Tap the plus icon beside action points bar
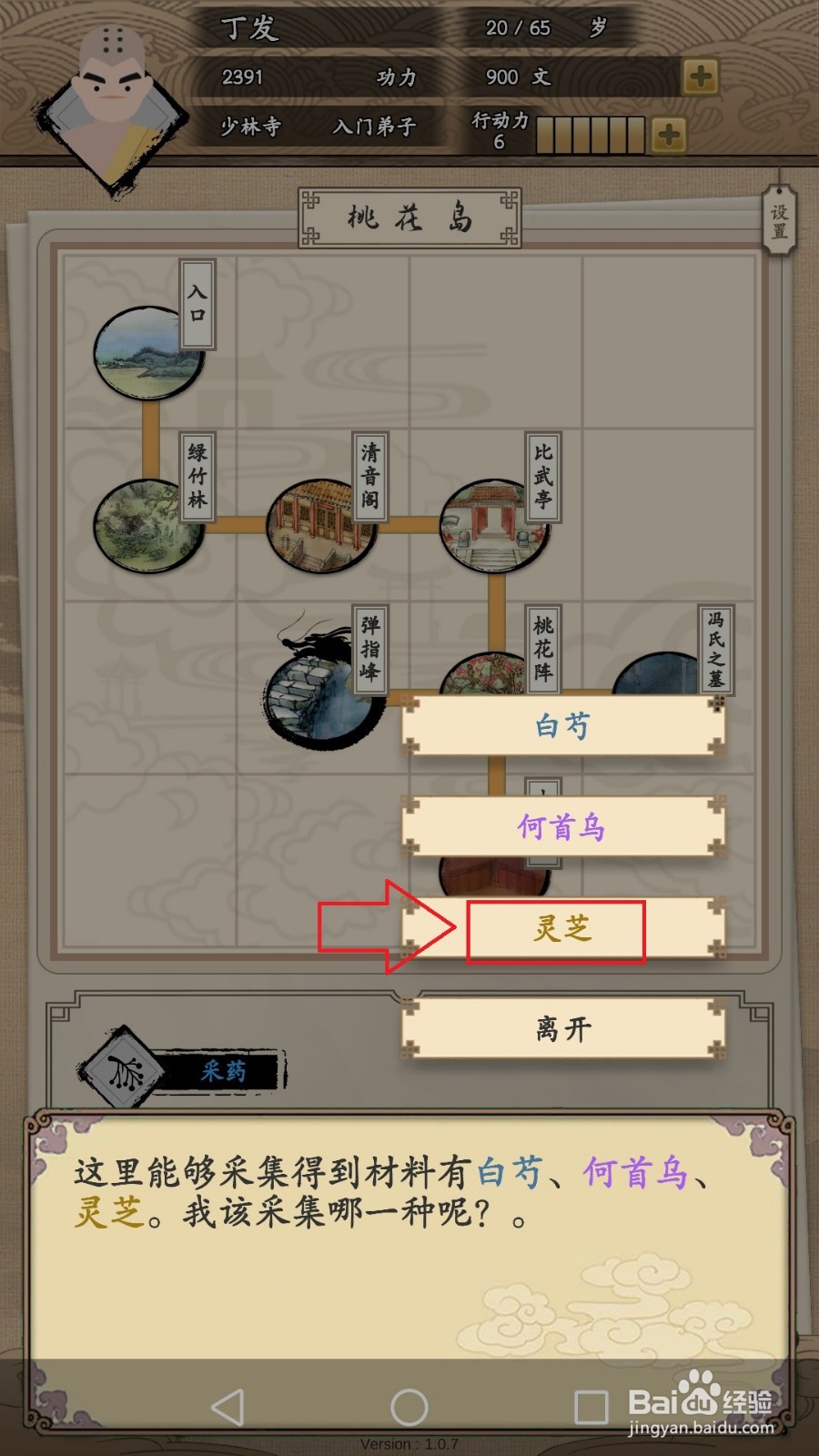 [668, 136]
